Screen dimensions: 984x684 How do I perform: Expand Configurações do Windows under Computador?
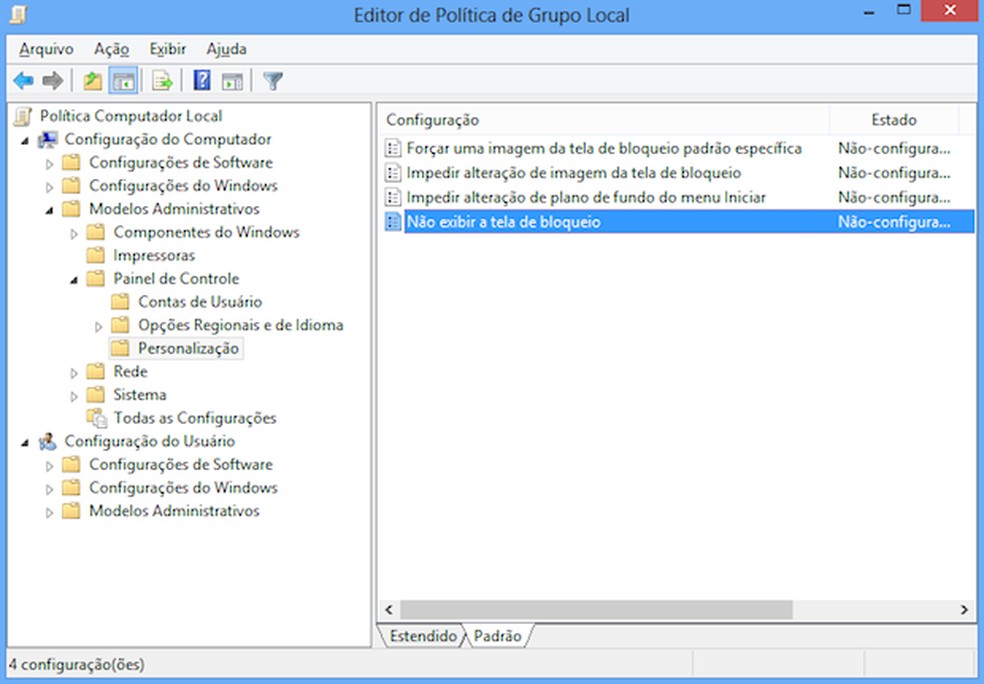(x=50, y=187)
